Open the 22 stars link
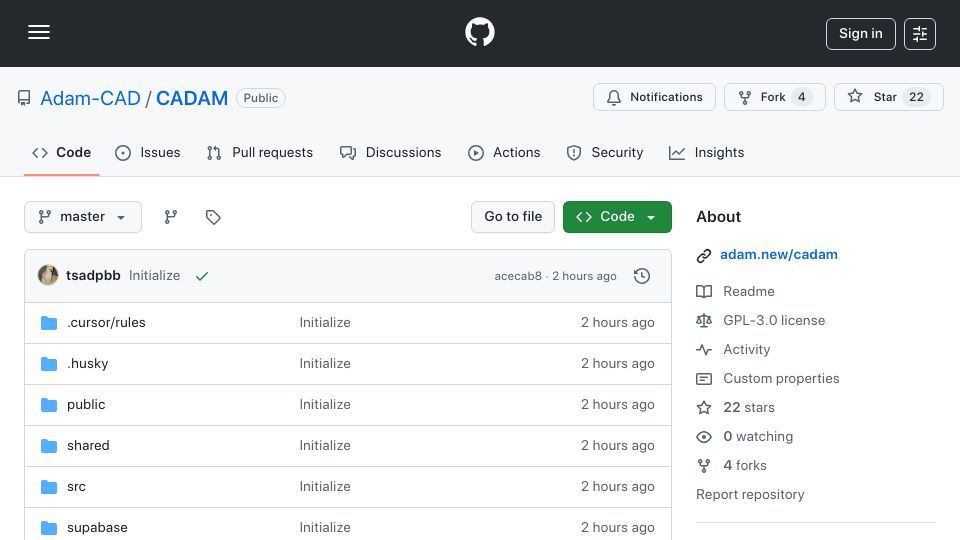The width and height of the screenshot is (960, 540). (748, 408)
